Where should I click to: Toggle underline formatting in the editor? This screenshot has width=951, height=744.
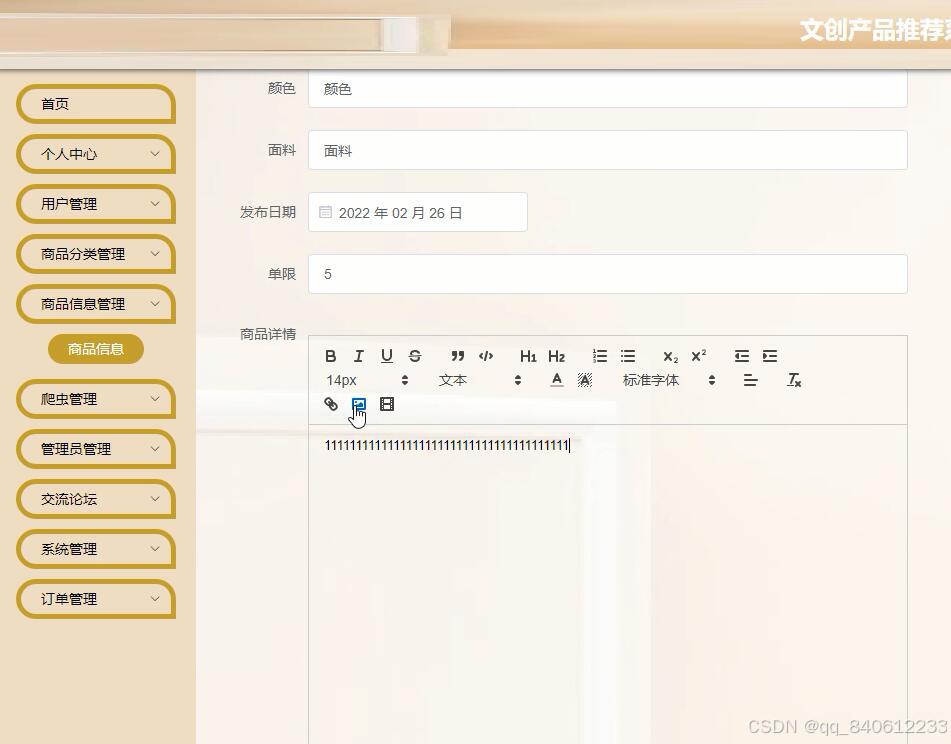(387, 356)
